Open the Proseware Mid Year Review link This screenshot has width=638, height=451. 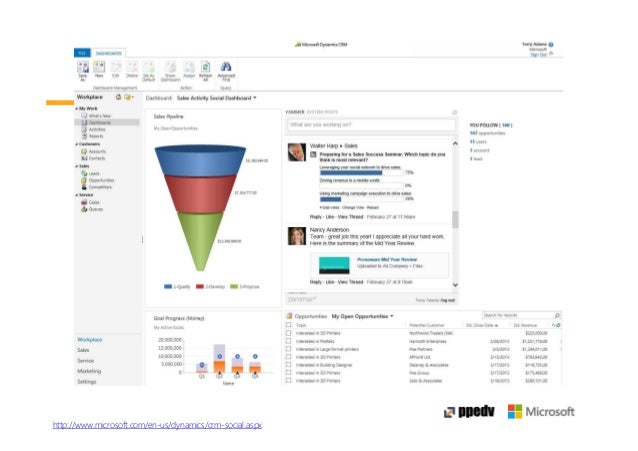point(387,259)
